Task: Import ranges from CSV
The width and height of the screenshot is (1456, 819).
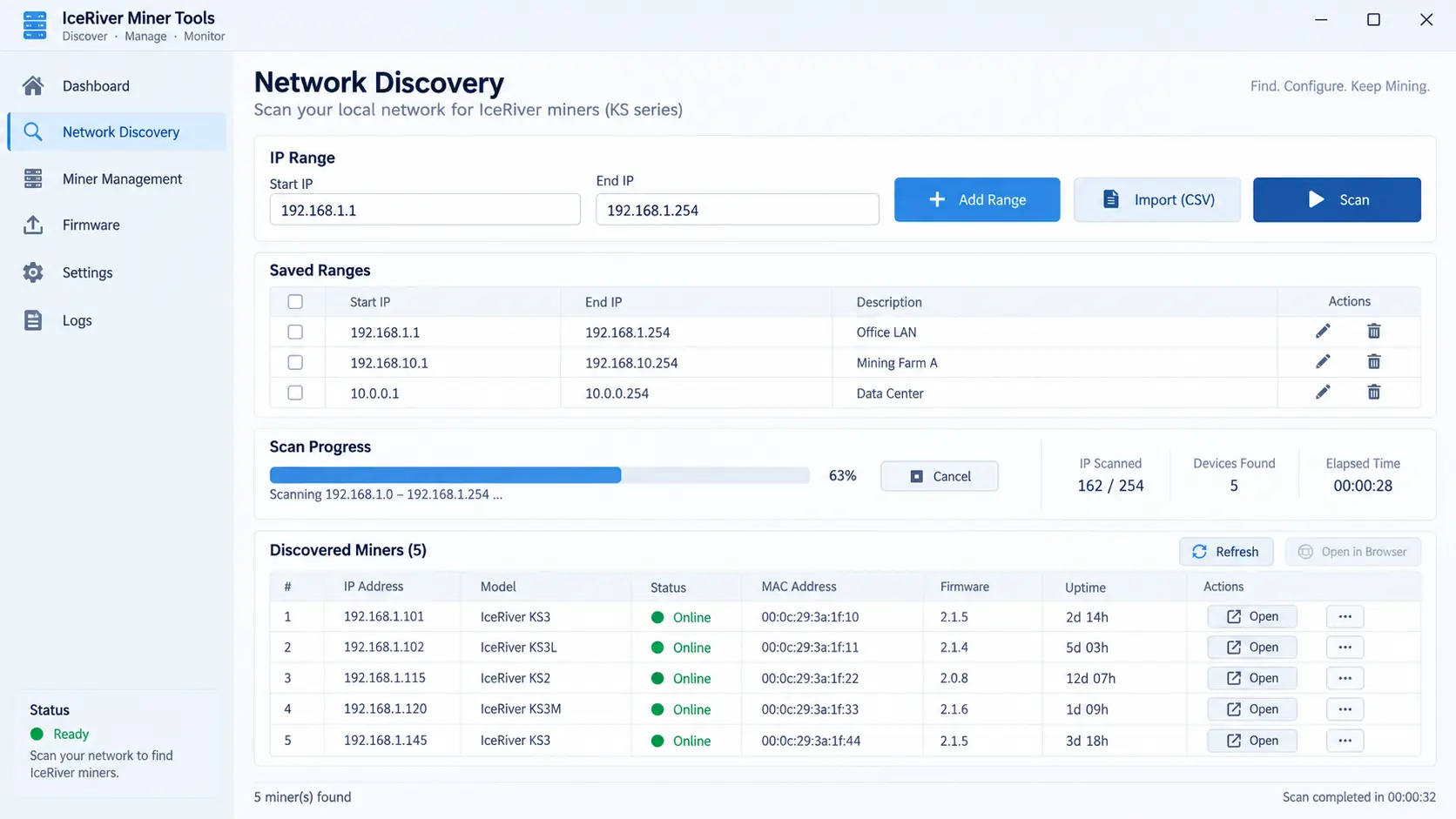Action: coord(1157,199)
